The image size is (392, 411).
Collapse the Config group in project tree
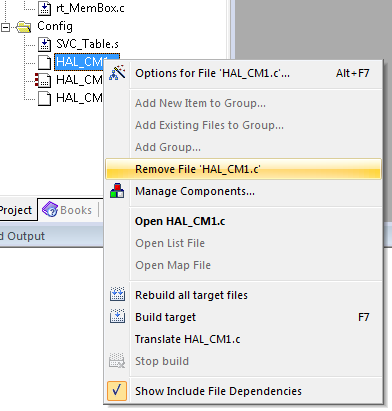[x=5, y=27]
